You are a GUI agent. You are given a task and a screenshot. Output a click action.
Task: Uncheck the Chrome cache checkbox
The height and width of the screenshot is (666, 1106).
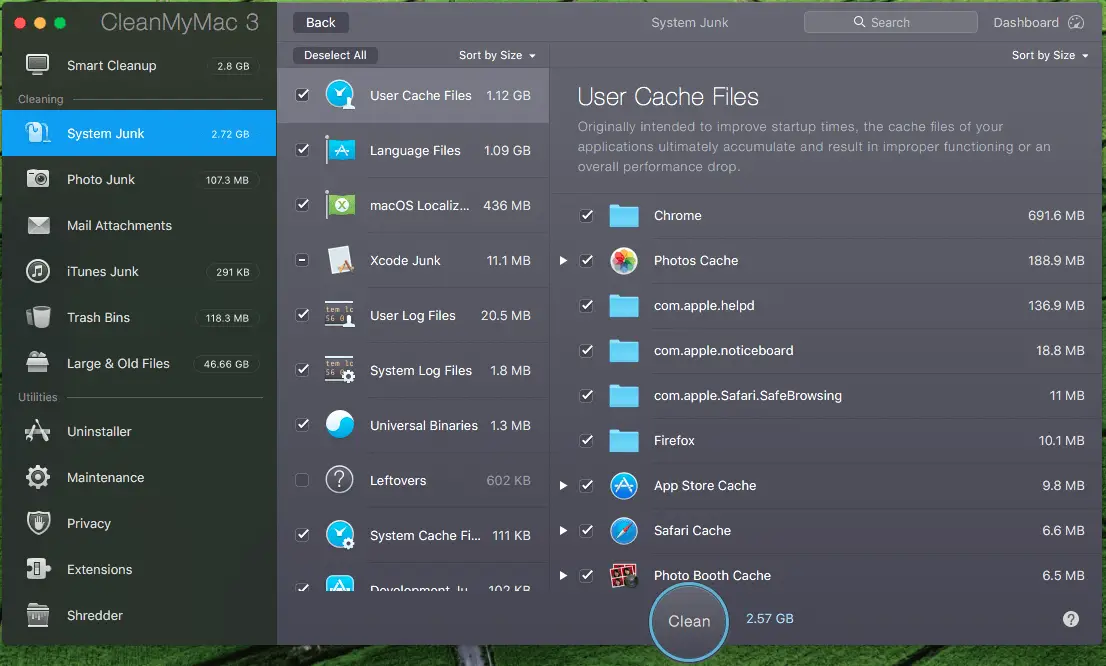[586, 215]
